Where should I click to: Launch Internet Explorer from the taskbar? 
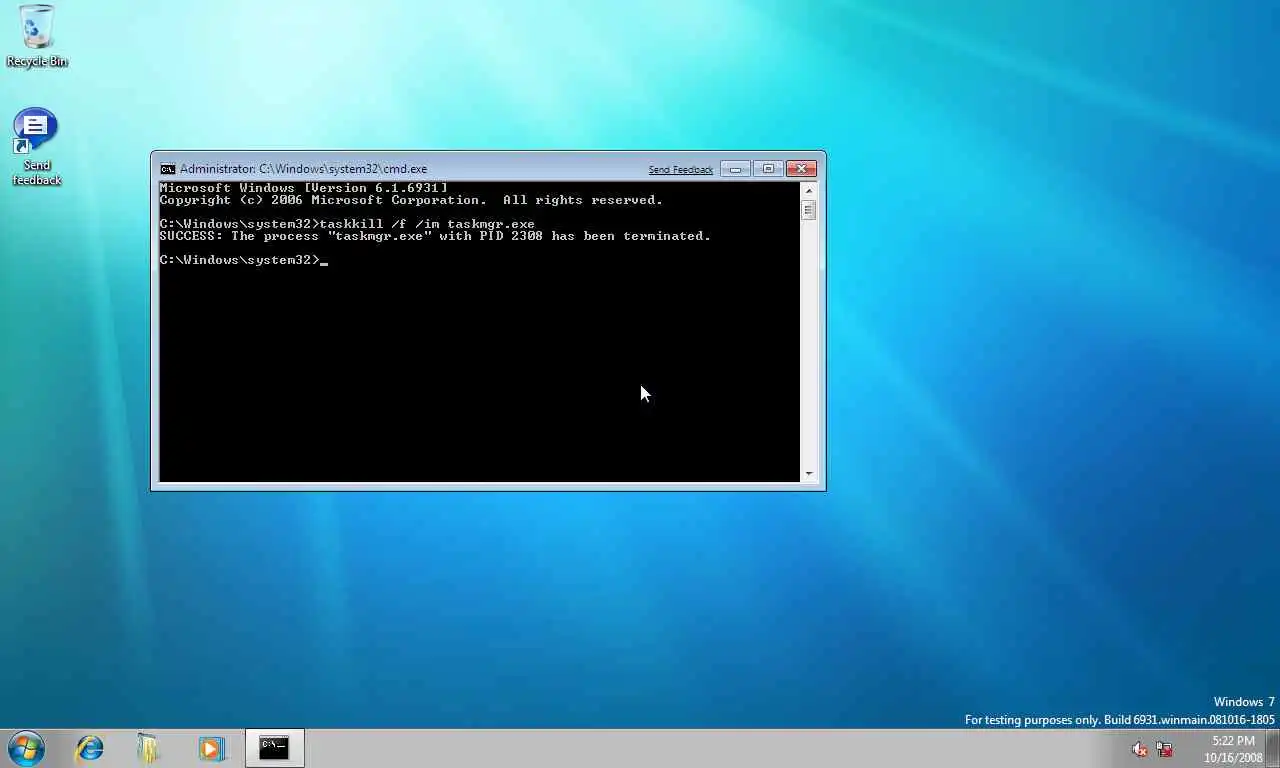click(x=89, y=748)
